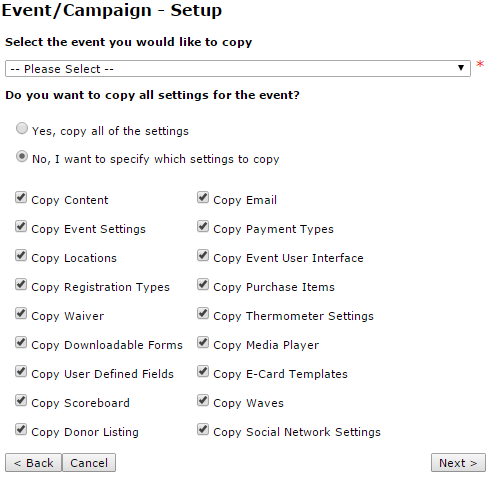Image resolution: width=493 pixels, height=479 pixels.
Task: Disable Copy User Defined Fields
Action: pos(21,371)
